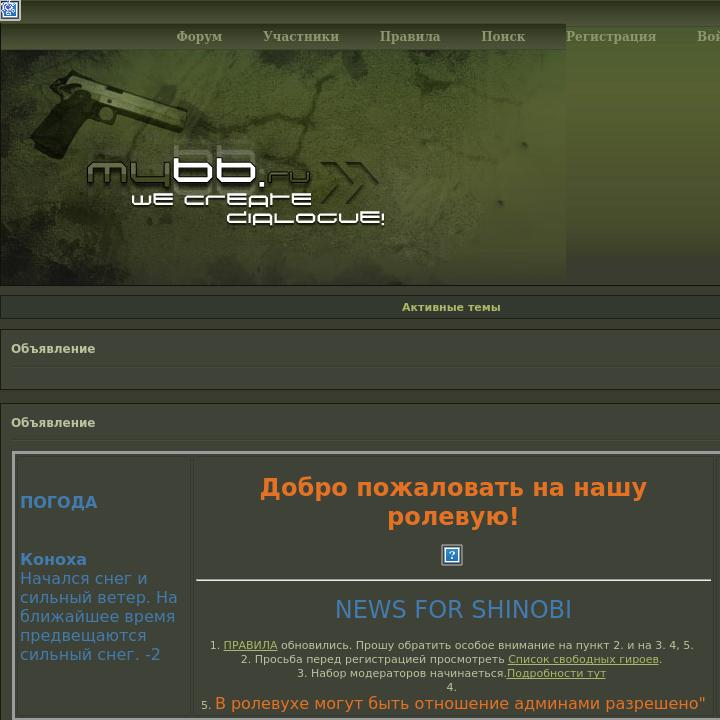Click the broken image icon at top-left corner

click(10, 10)
